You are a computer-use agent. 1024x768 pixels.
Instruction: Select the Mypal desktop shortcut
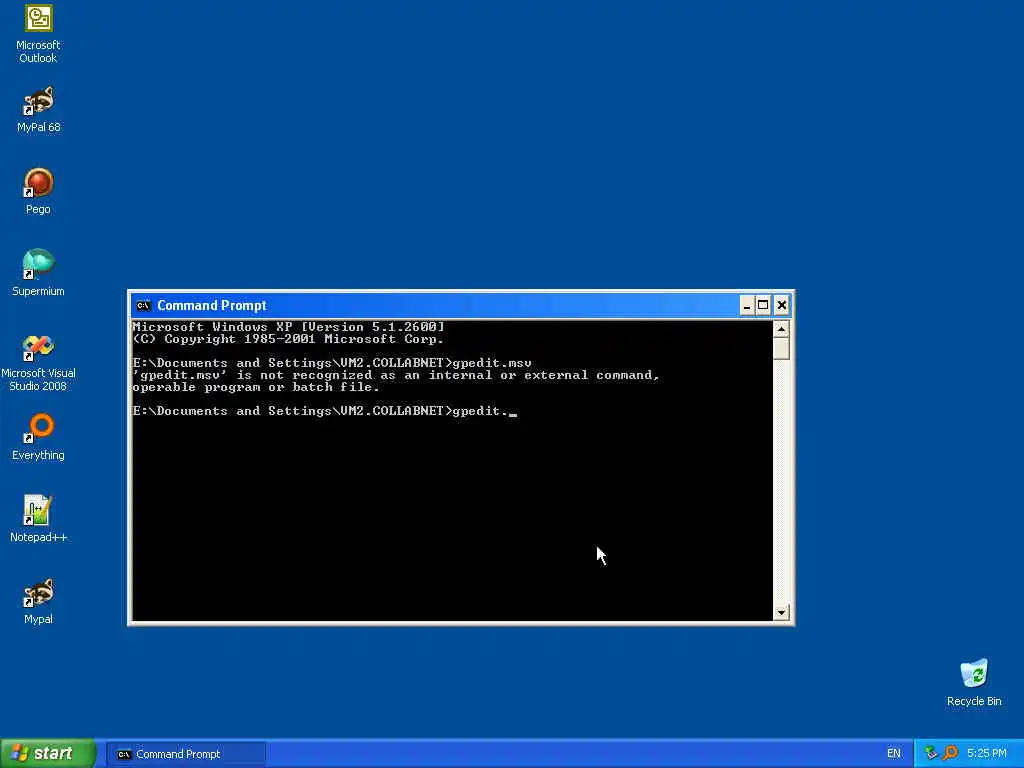pyautogui.click(x=38, y=601)
